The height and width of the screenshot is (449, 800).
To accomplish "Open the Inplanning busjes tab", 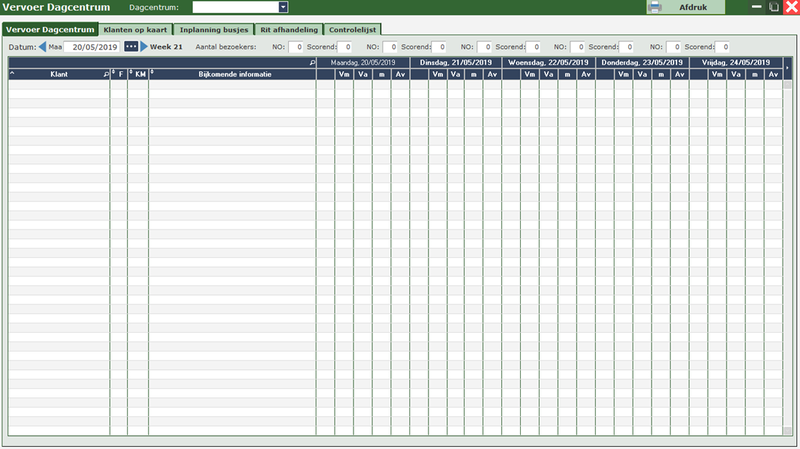I will (x=214, y=29).
